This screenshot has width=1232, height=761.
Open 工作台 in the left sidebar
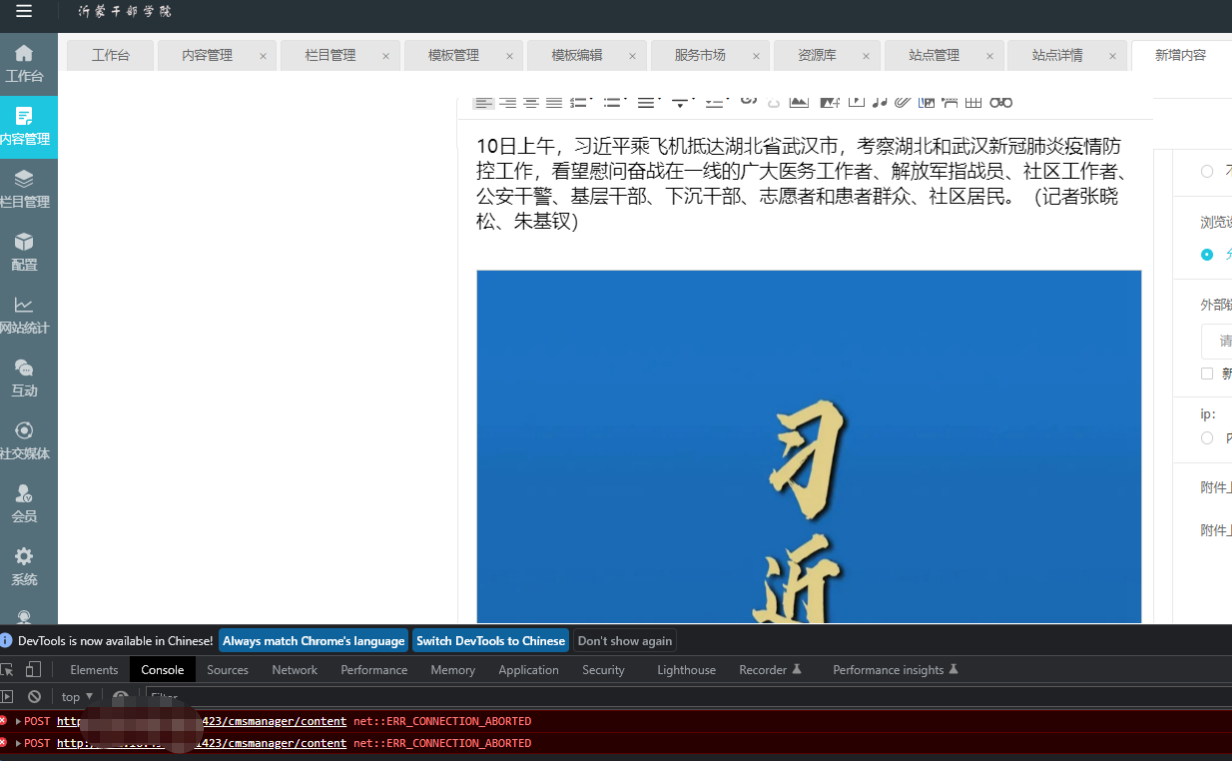[x=25, y=63]
